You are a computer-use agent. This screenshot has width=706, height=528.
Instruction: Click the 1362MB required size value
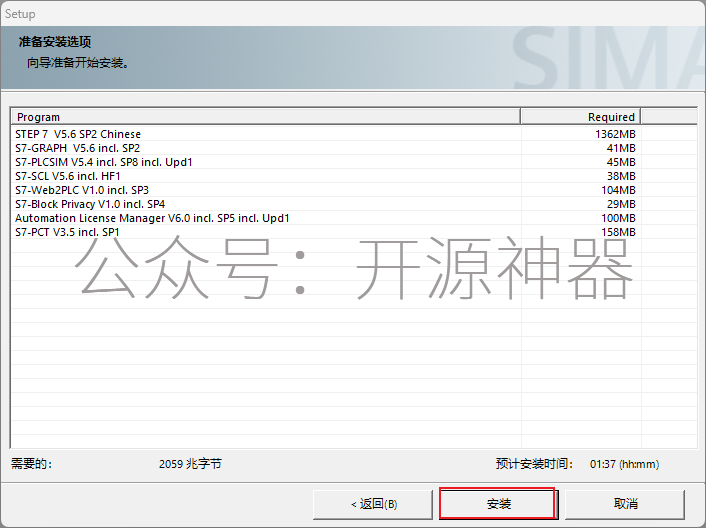(x=615, y=134)
